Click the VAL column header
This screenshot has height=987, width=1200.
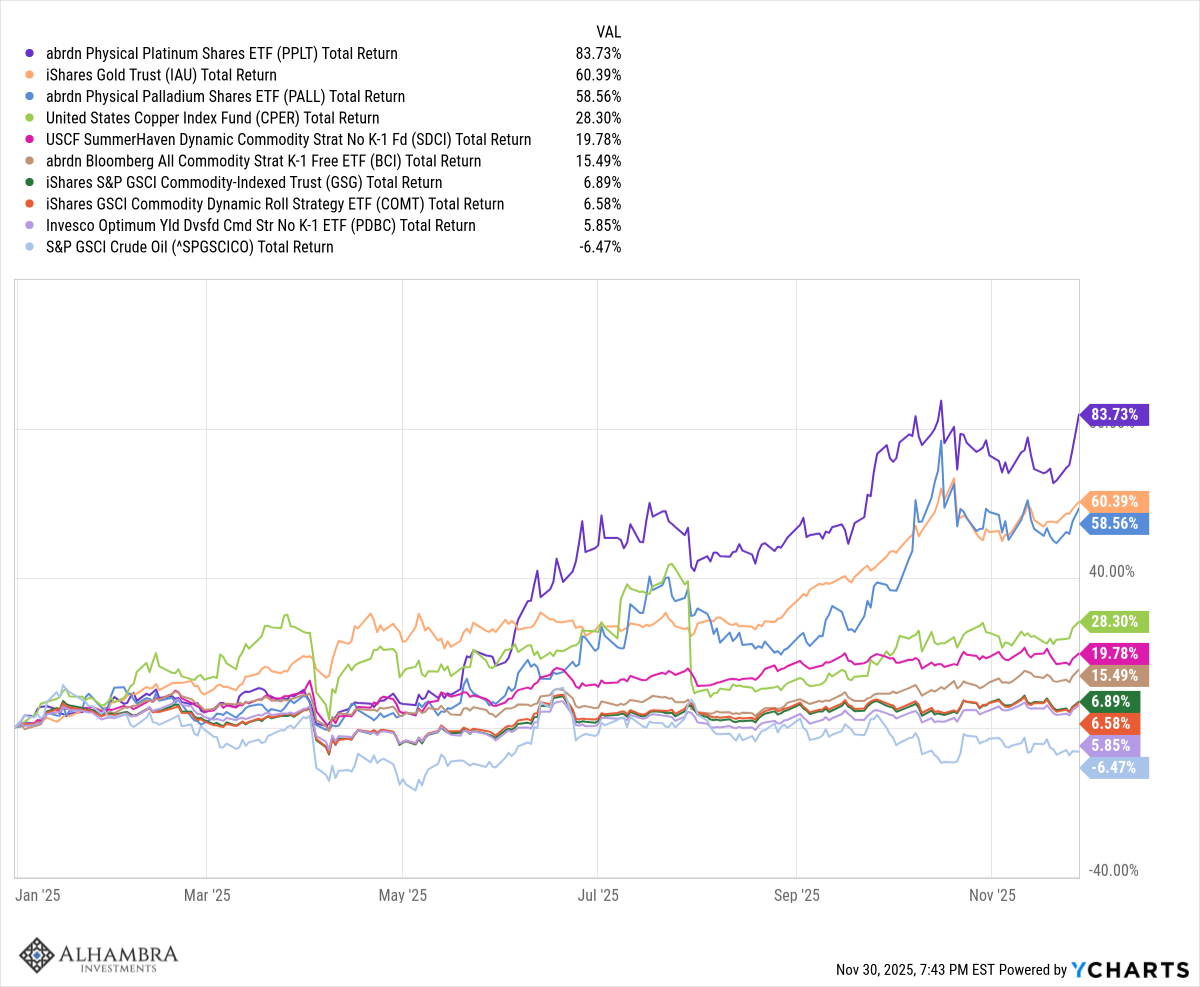608,32
